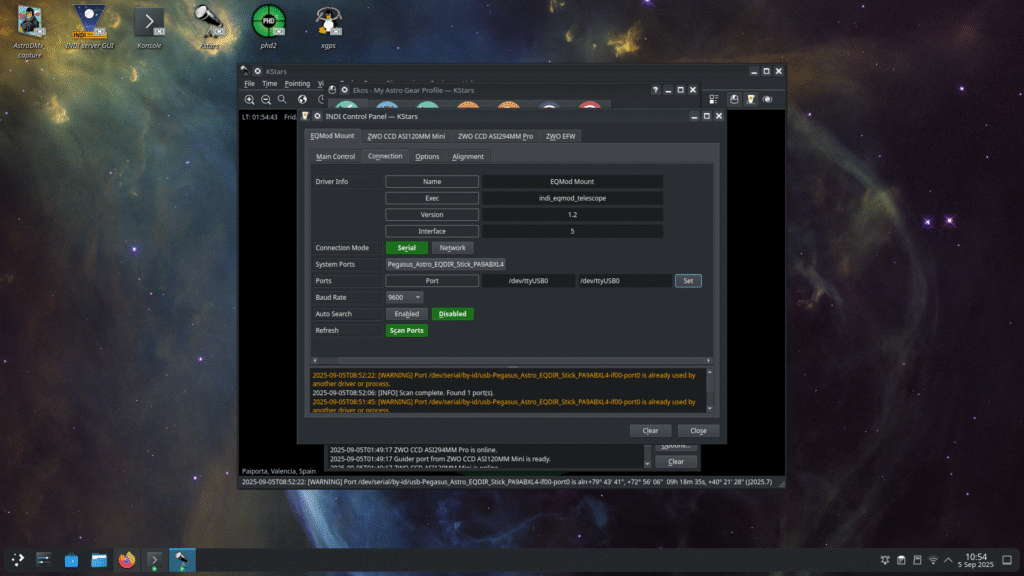Select Pegasus_Astro_EQDIR_Stick system port
1024x576 pixels.
tap(445, 264)
